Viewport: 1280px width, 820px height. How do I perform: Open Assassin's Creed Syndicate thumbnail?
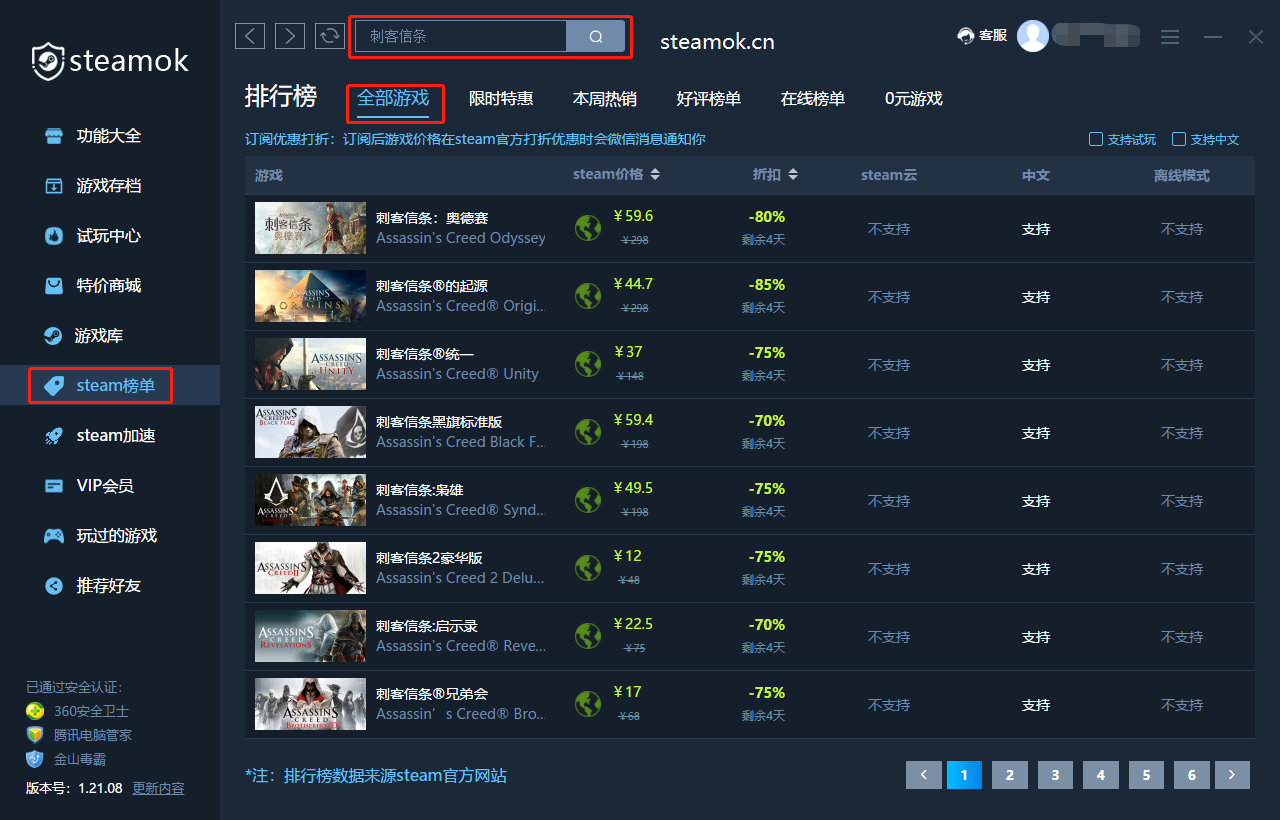[x=310, y=500]
